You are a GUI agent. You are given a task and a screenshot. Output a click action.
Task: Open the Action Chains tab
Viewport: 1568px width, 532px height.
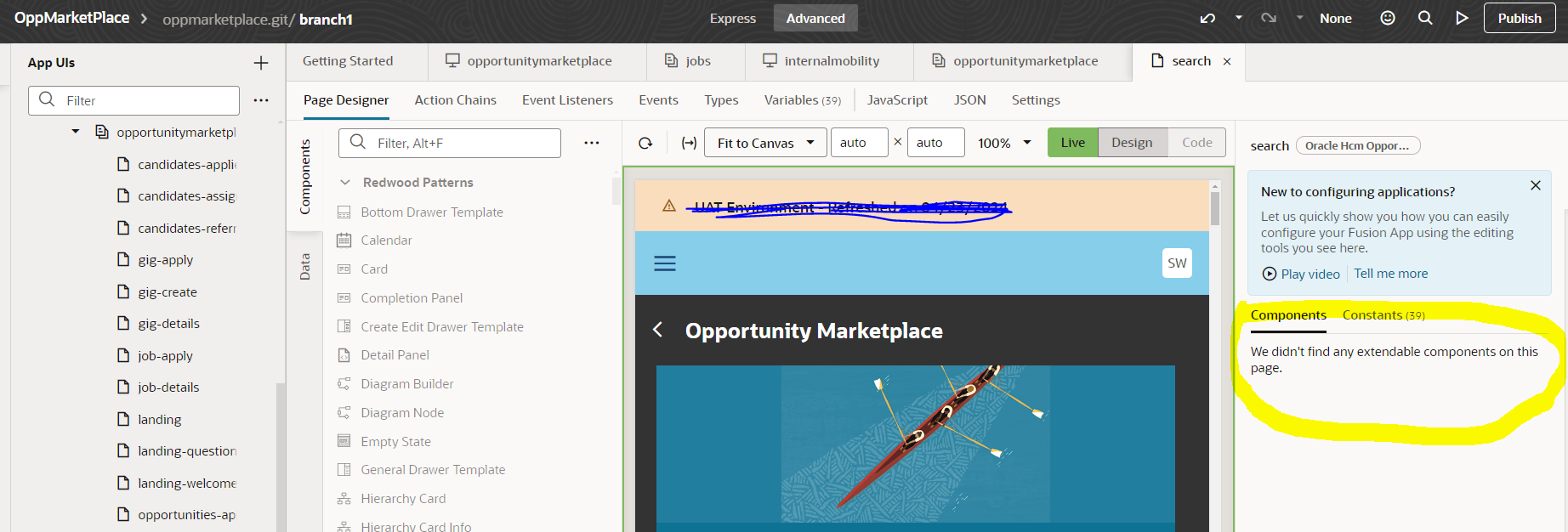(455, 100)
